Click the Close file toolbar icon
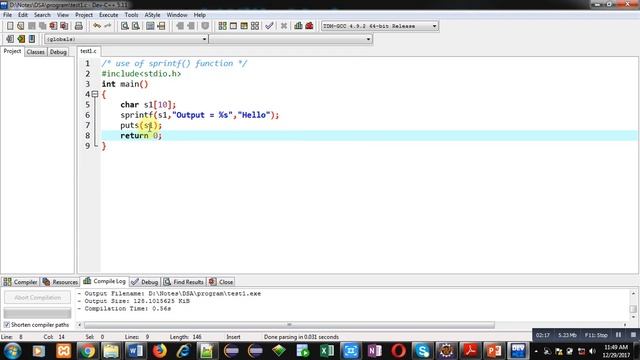This screenshot has height=360, width=640. click(53, 26)
